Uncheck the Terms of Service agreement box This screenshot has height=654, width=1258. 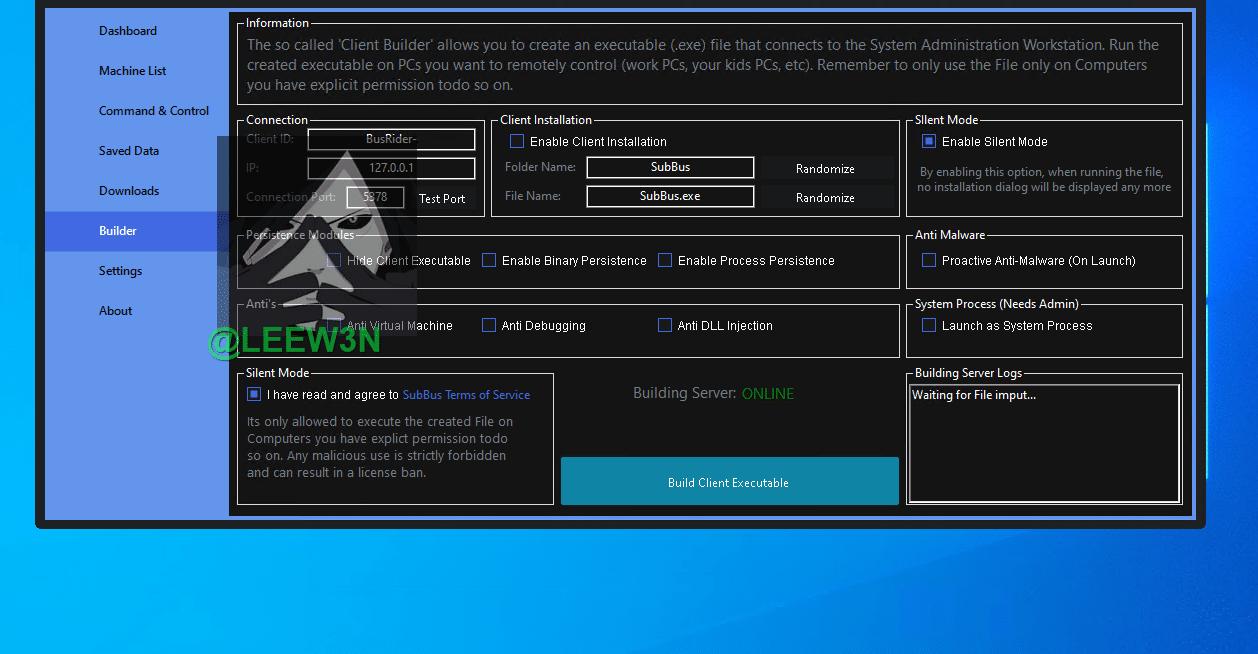click(254, 395)
